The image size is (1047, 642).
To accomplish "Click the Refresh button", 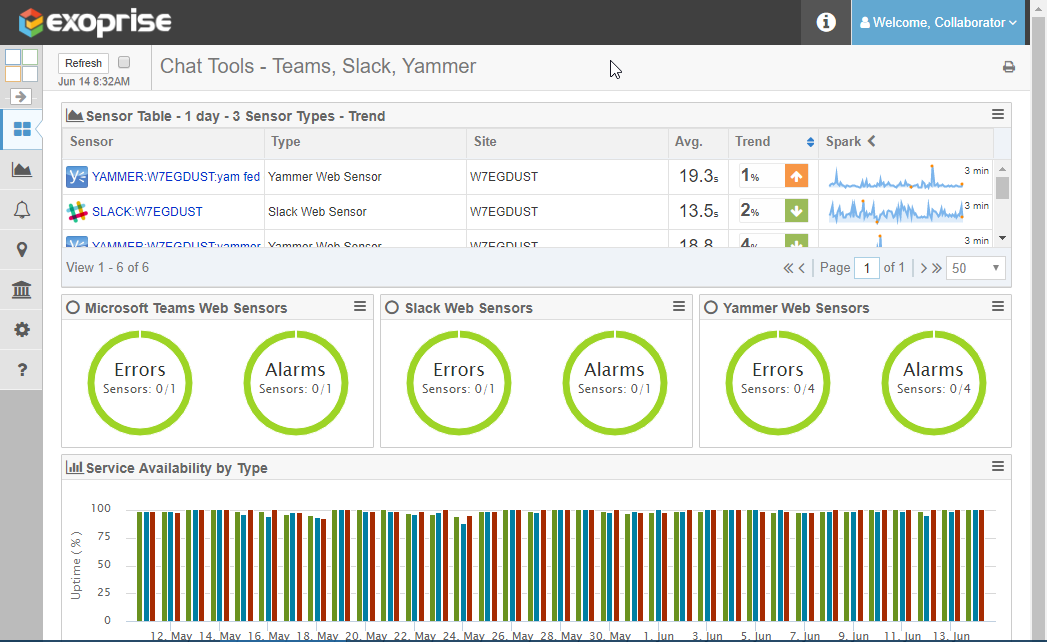I will 83,63.
